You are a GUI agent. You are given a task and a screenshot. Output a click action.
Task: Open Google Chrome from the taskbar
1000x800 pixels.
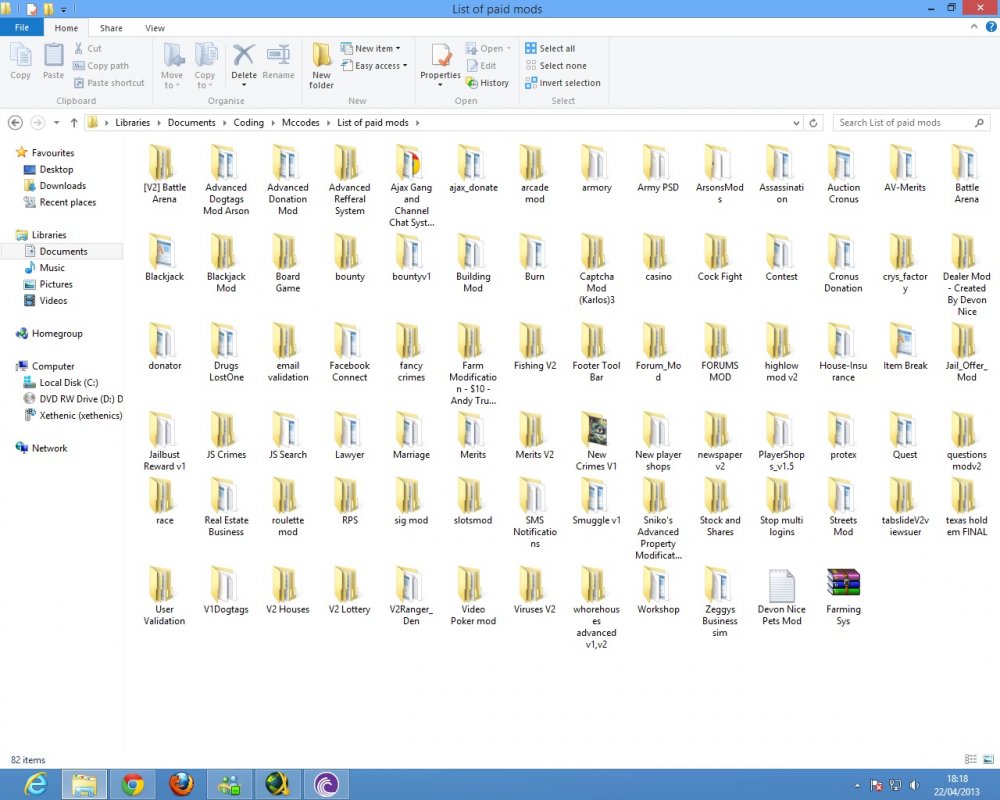(133, 784)
